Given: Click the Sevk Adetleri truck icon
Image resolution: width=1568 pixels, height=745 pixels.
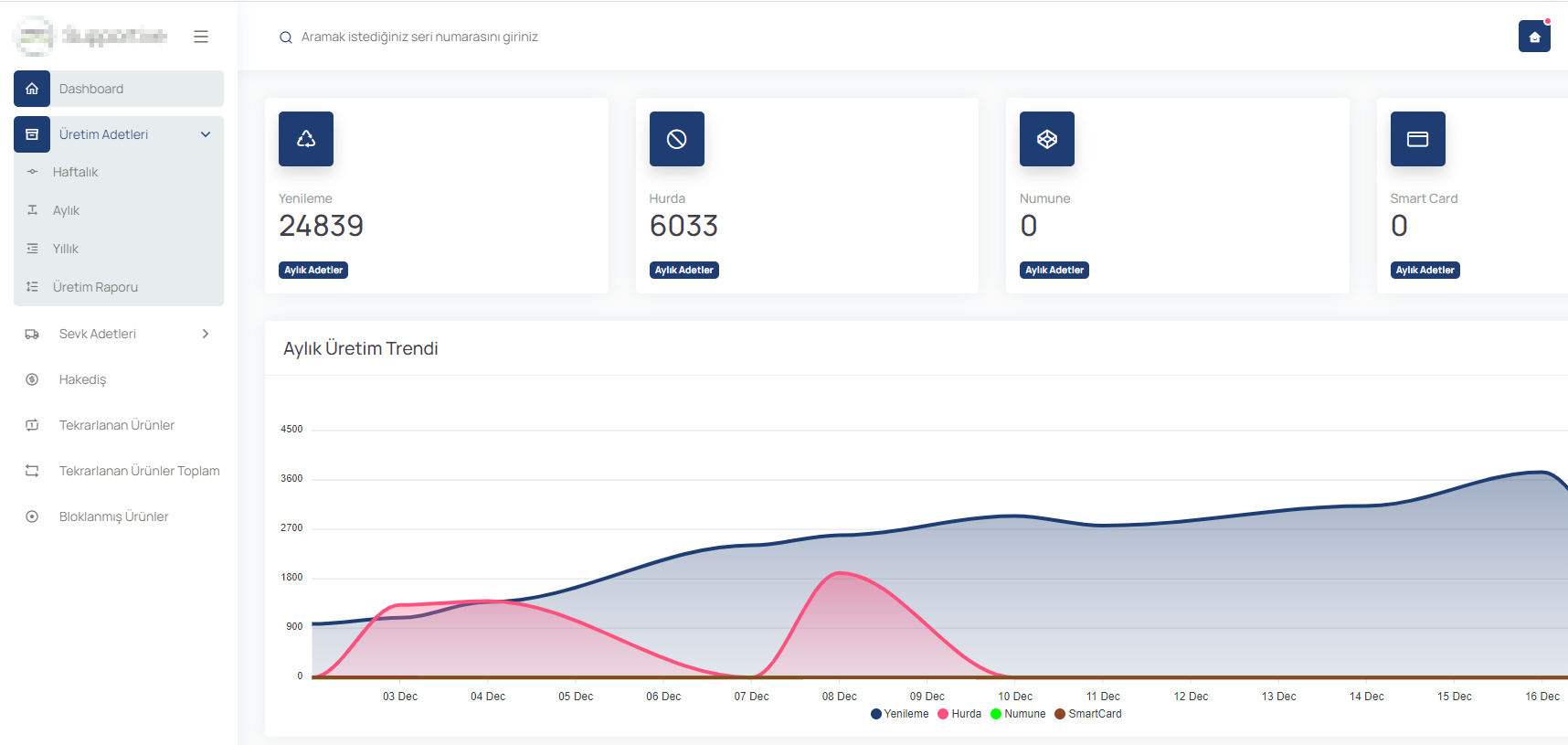Looking at the screenshot, I should click(x=32, y=334).
